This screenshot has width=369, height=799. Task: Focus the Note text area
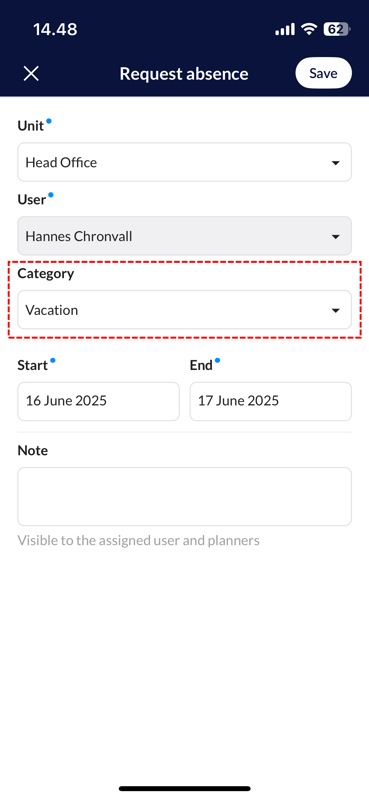click(184, 496)
